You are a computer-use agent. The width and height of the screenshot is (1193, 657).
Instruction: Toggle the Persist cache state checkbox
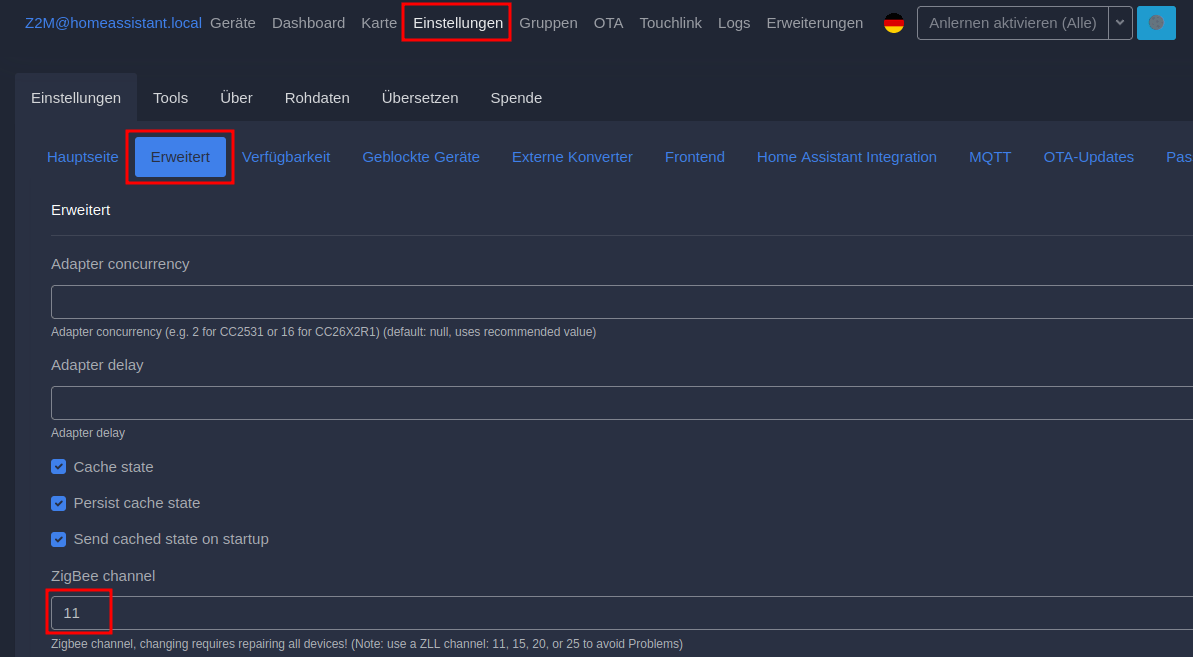[x=59, y=503]
